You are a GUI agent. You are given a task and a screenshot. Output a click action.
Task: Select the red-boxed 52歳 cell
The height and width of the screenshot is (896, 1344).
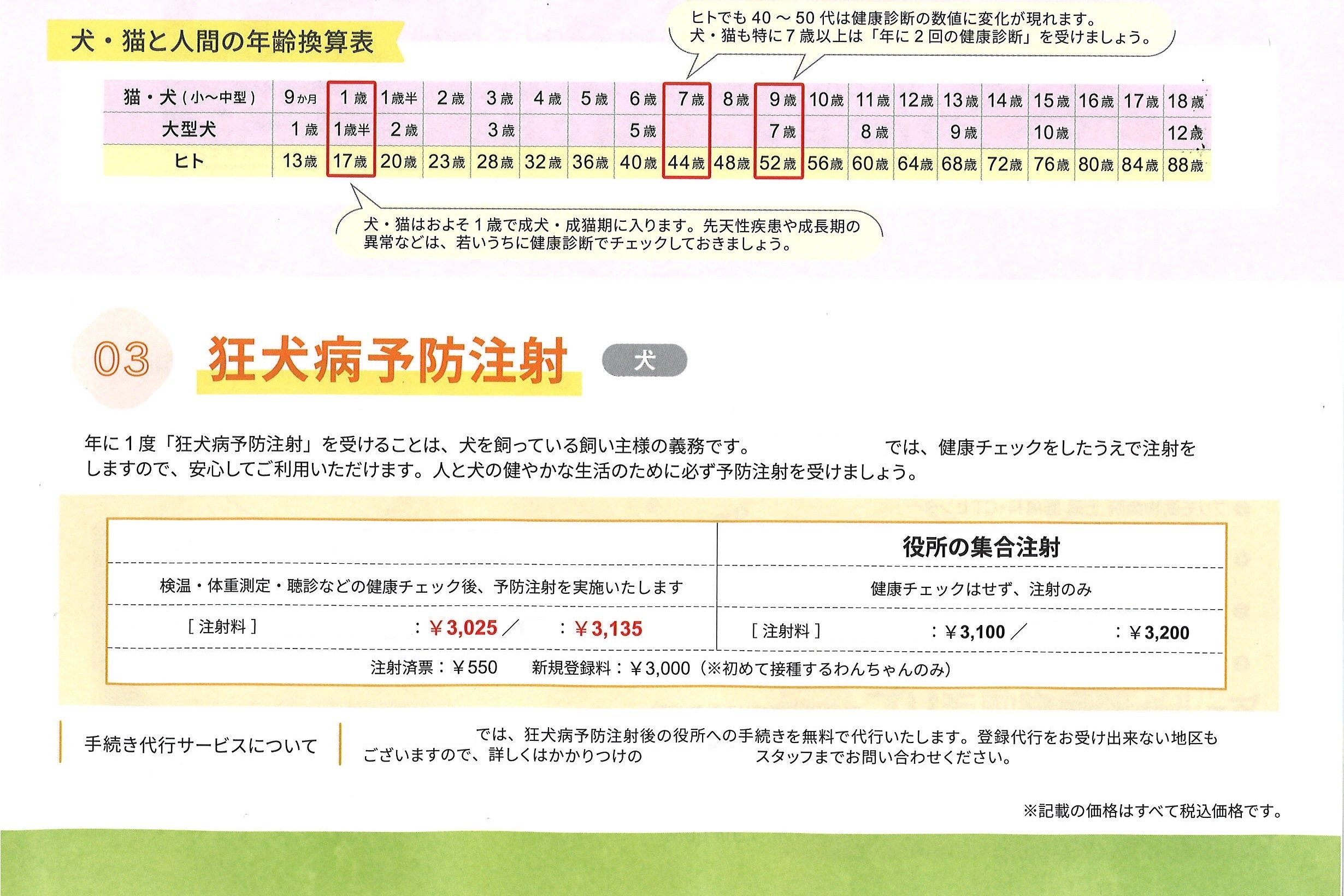point(777,163)
